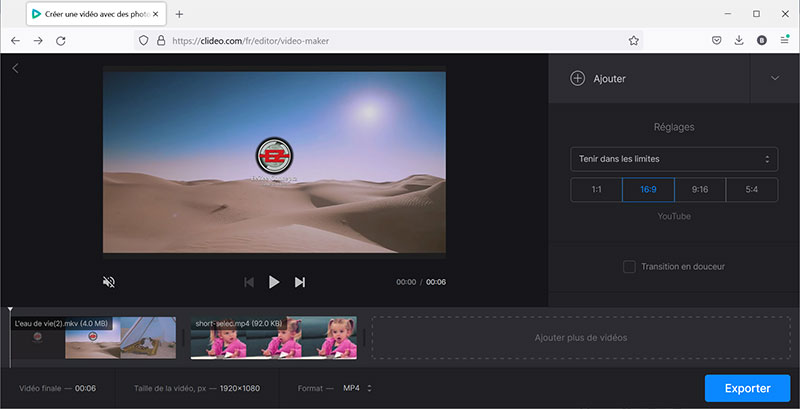Click the Ajouter label
The width and height of the screenshot is (800, 409).
609,79
